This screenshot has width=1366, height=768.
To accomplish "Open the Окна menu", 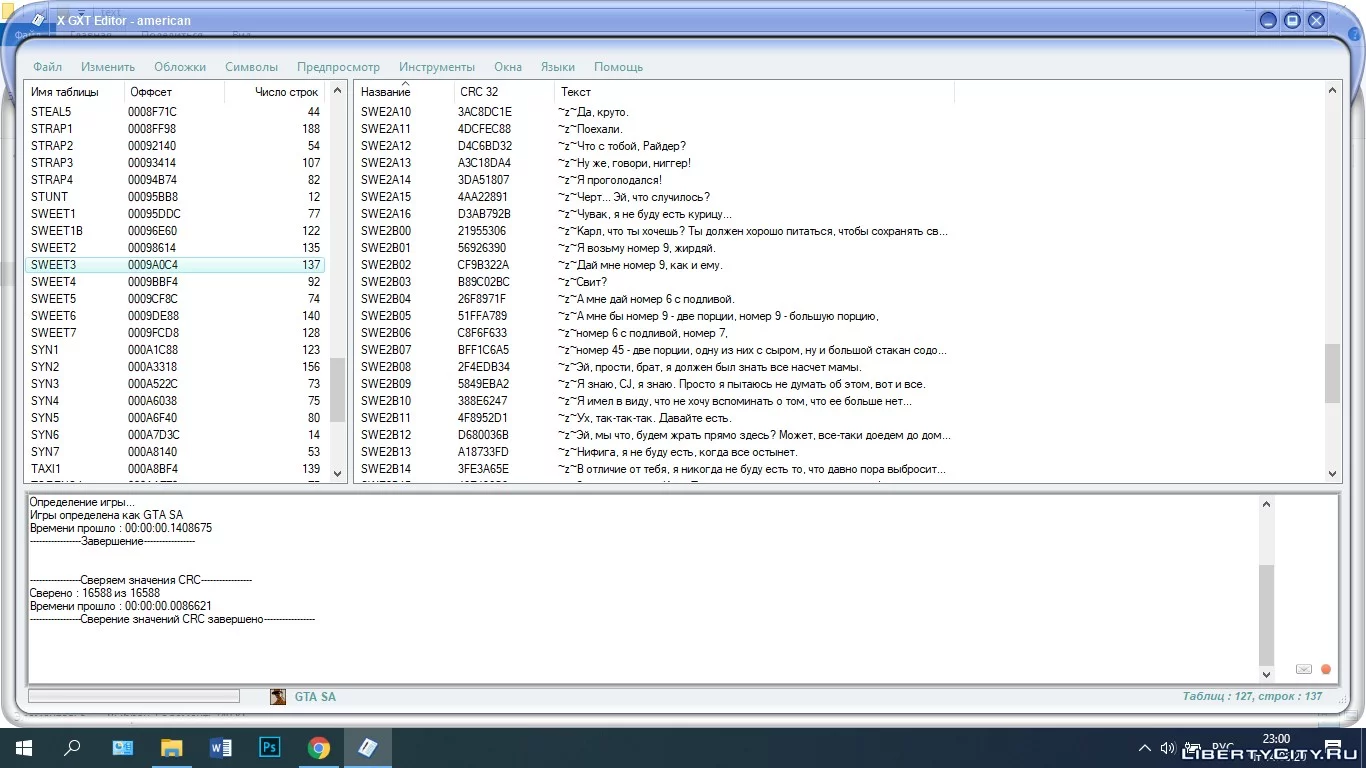I will (508, 67).
